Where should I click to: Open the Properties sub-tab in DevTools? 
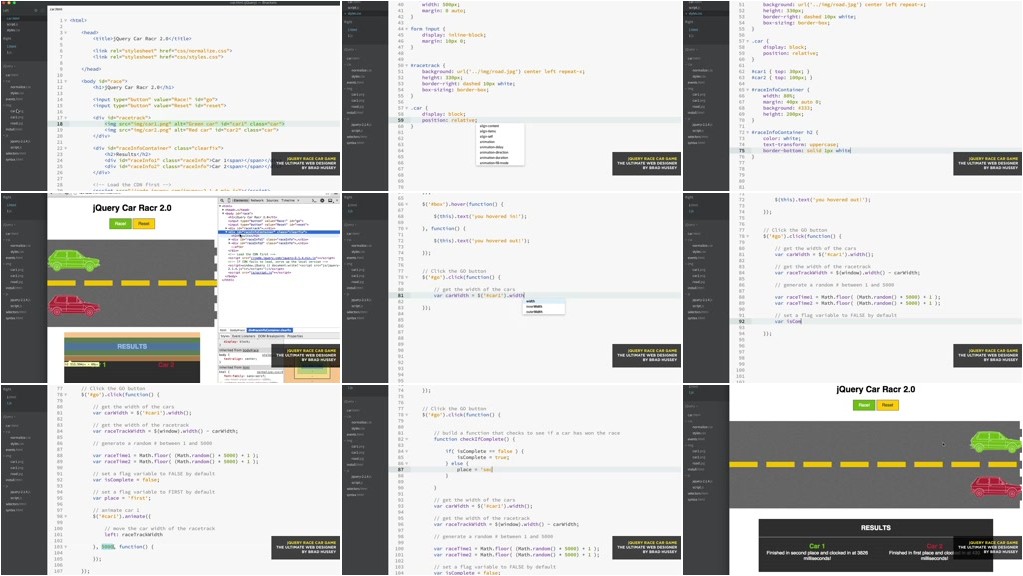point(295,336)
